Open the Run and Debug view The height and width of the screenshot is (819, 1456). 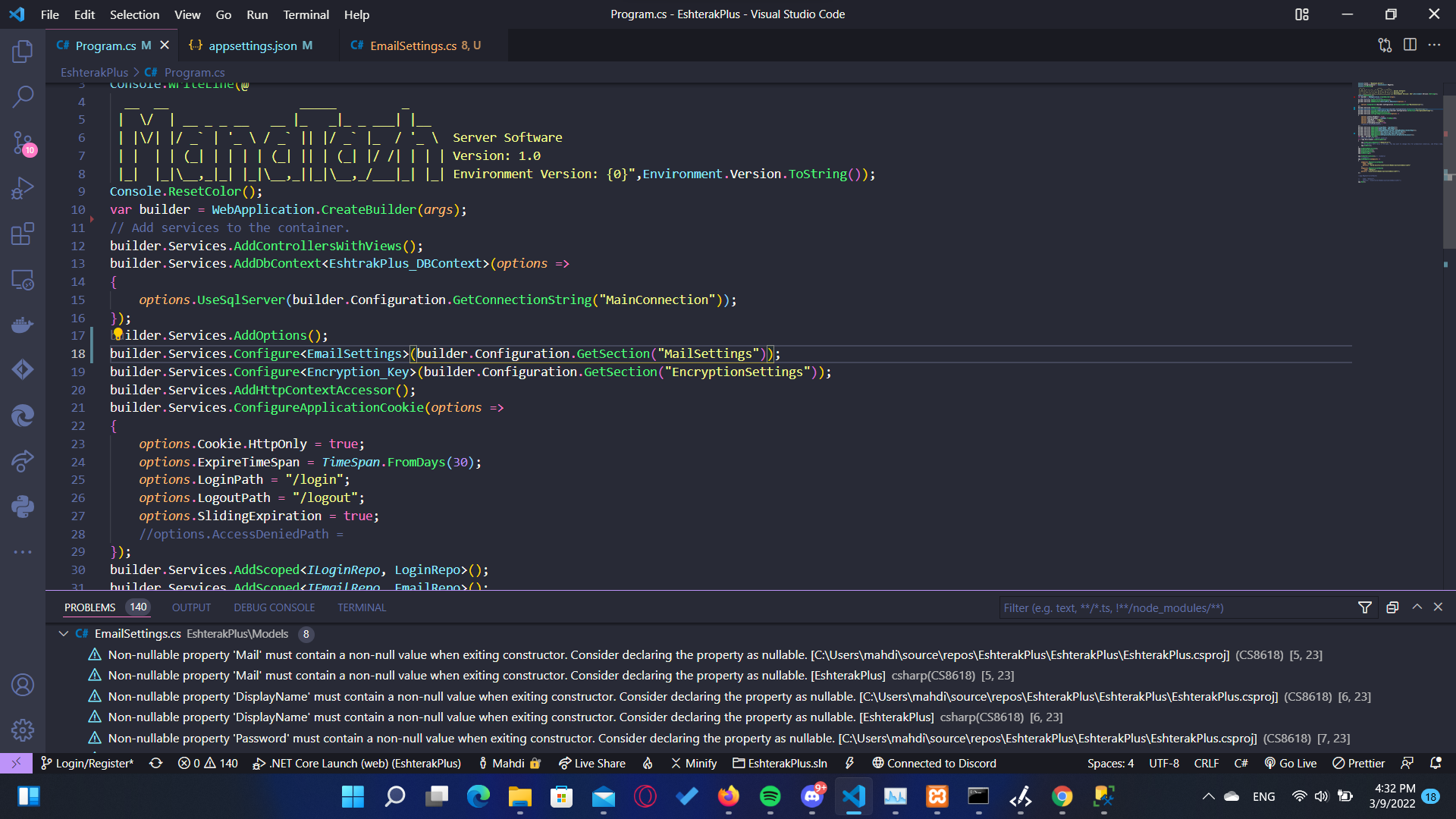[x=23, y=188]
